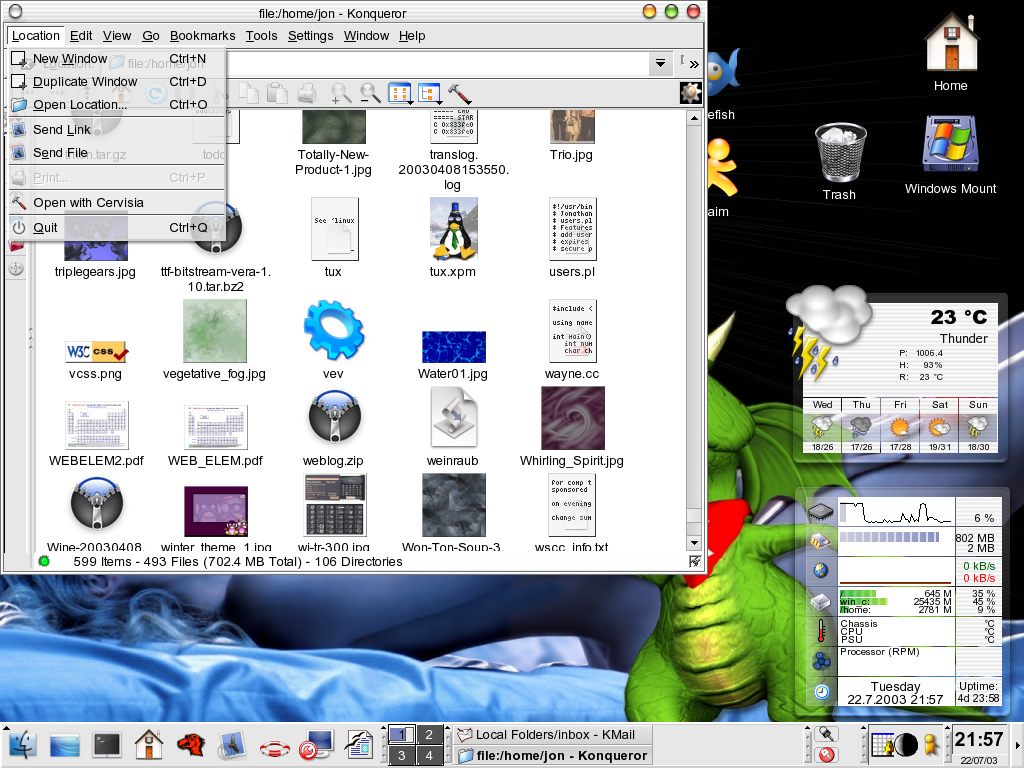Switch to virtual desktop 3 in pager

401,755
